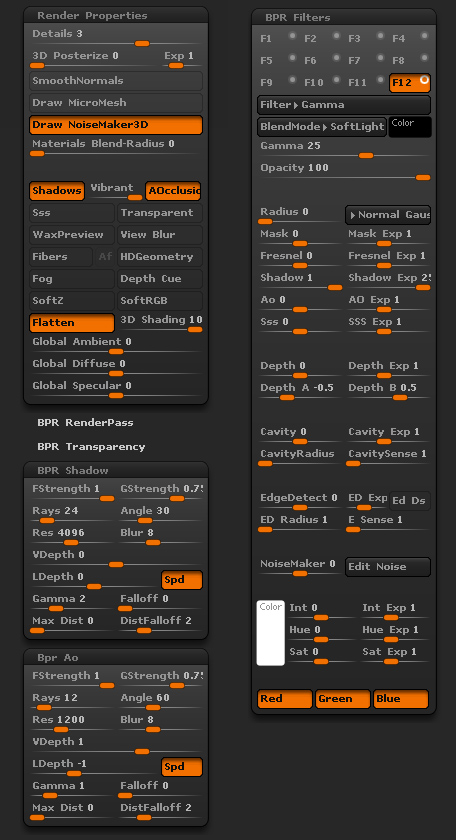Select the F10 filter slot

click(x=322, y=82)
